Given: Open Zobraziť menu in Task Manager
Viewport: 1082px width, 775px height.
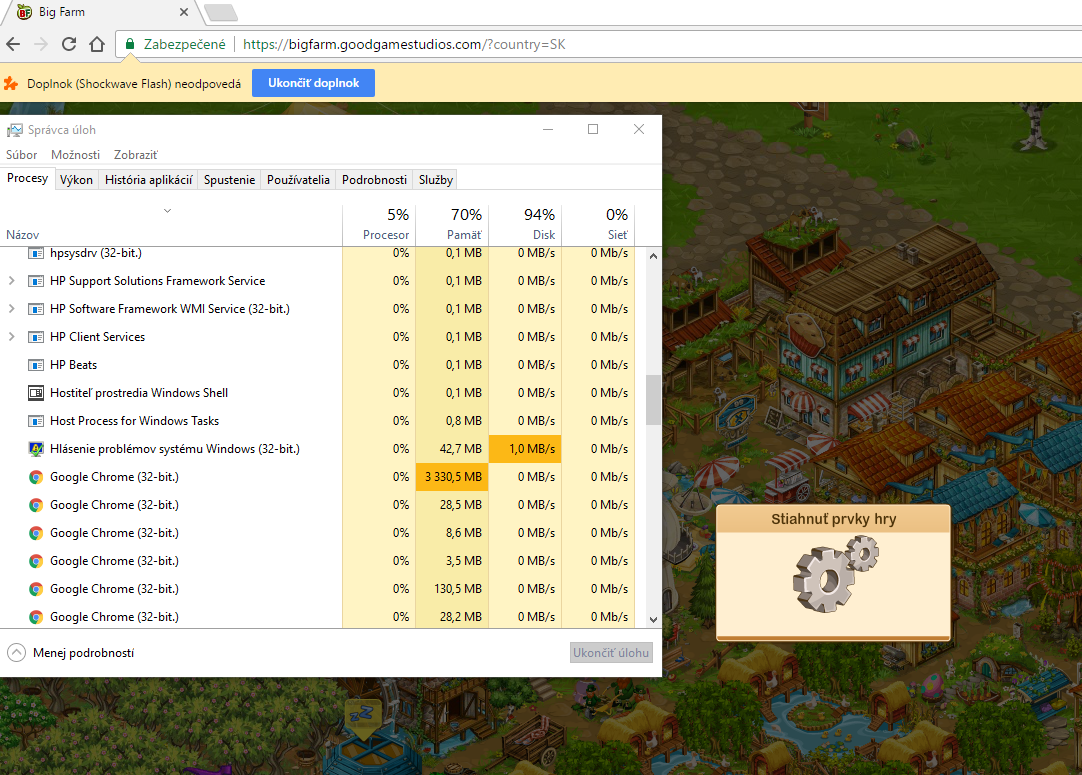Looking at the screenshot, I should 136,155.
